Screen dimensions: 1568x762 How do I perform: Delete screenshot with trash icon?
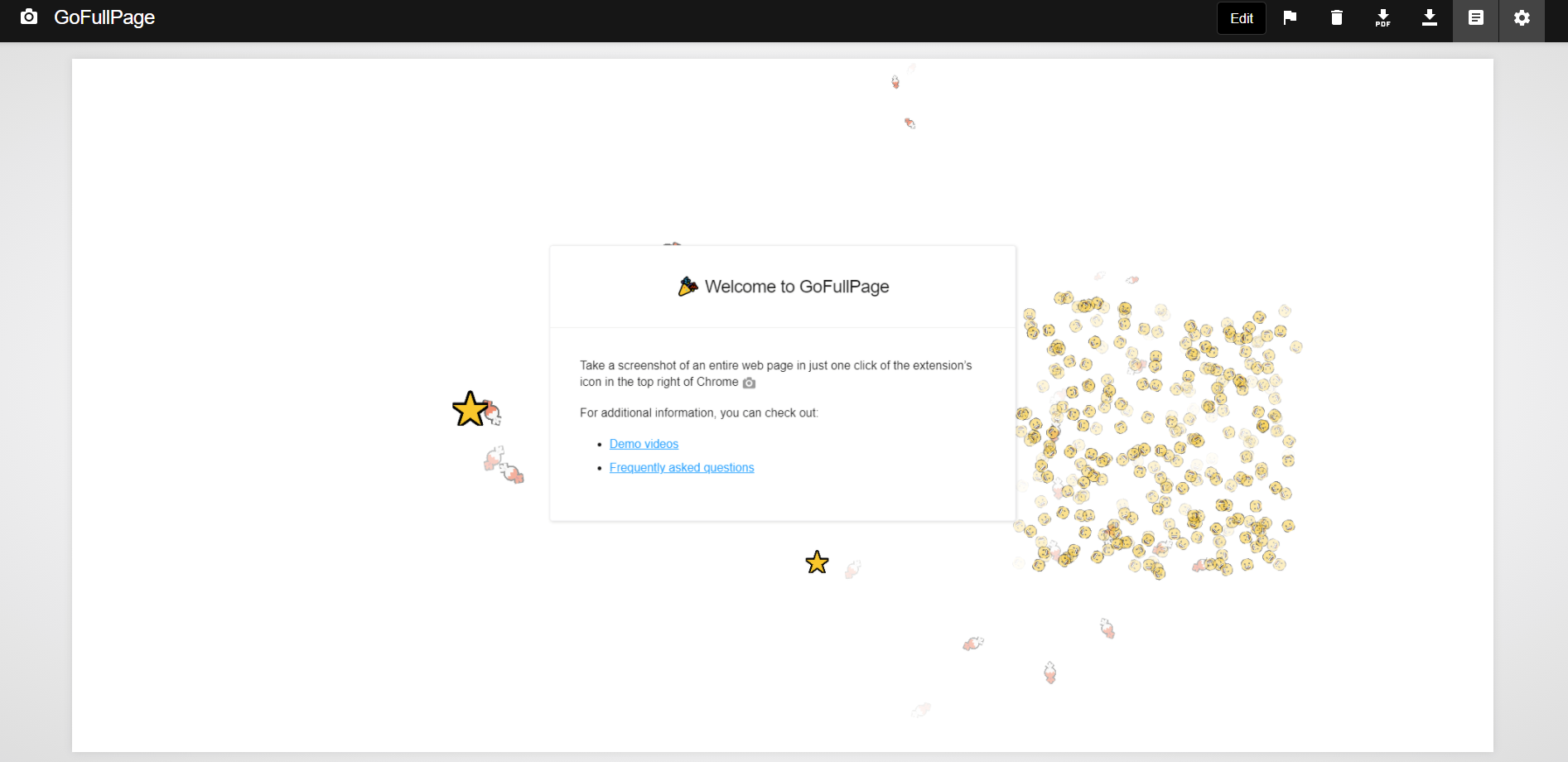pos(1336,17)
